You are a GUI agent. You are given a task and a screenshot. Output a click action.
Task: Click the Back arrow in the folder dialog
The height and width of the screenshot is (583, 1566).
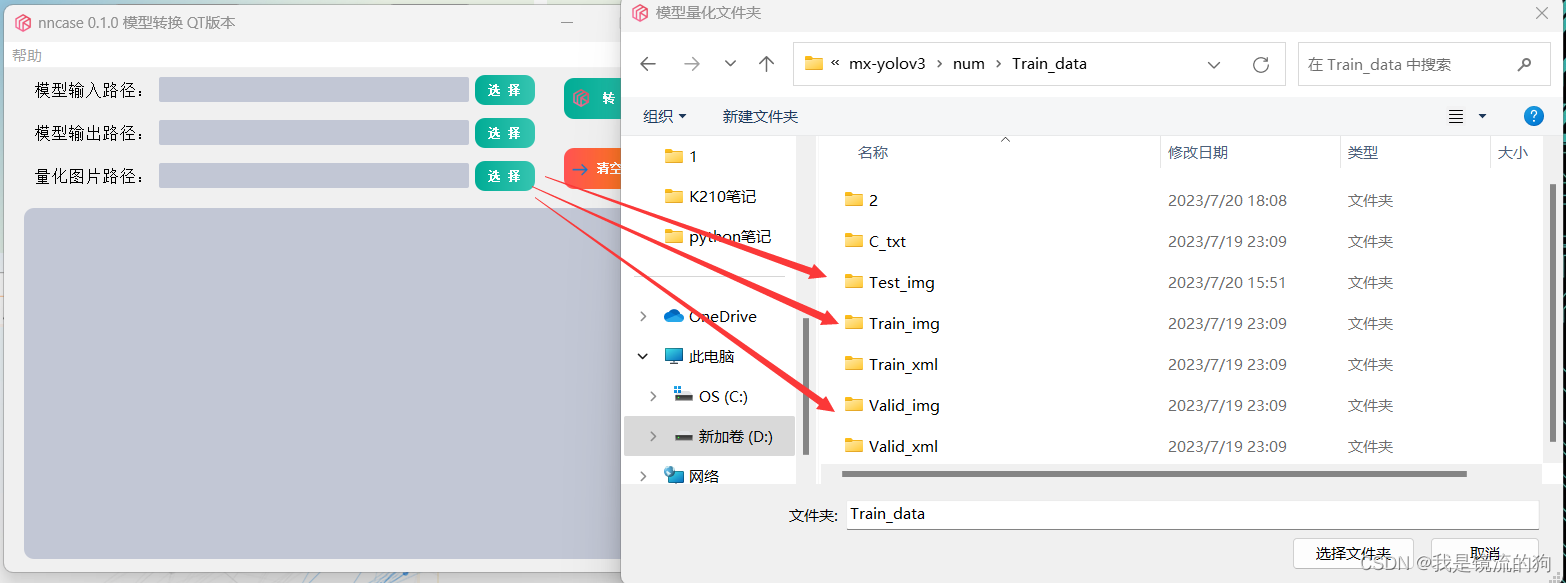[x=648, y=64]
